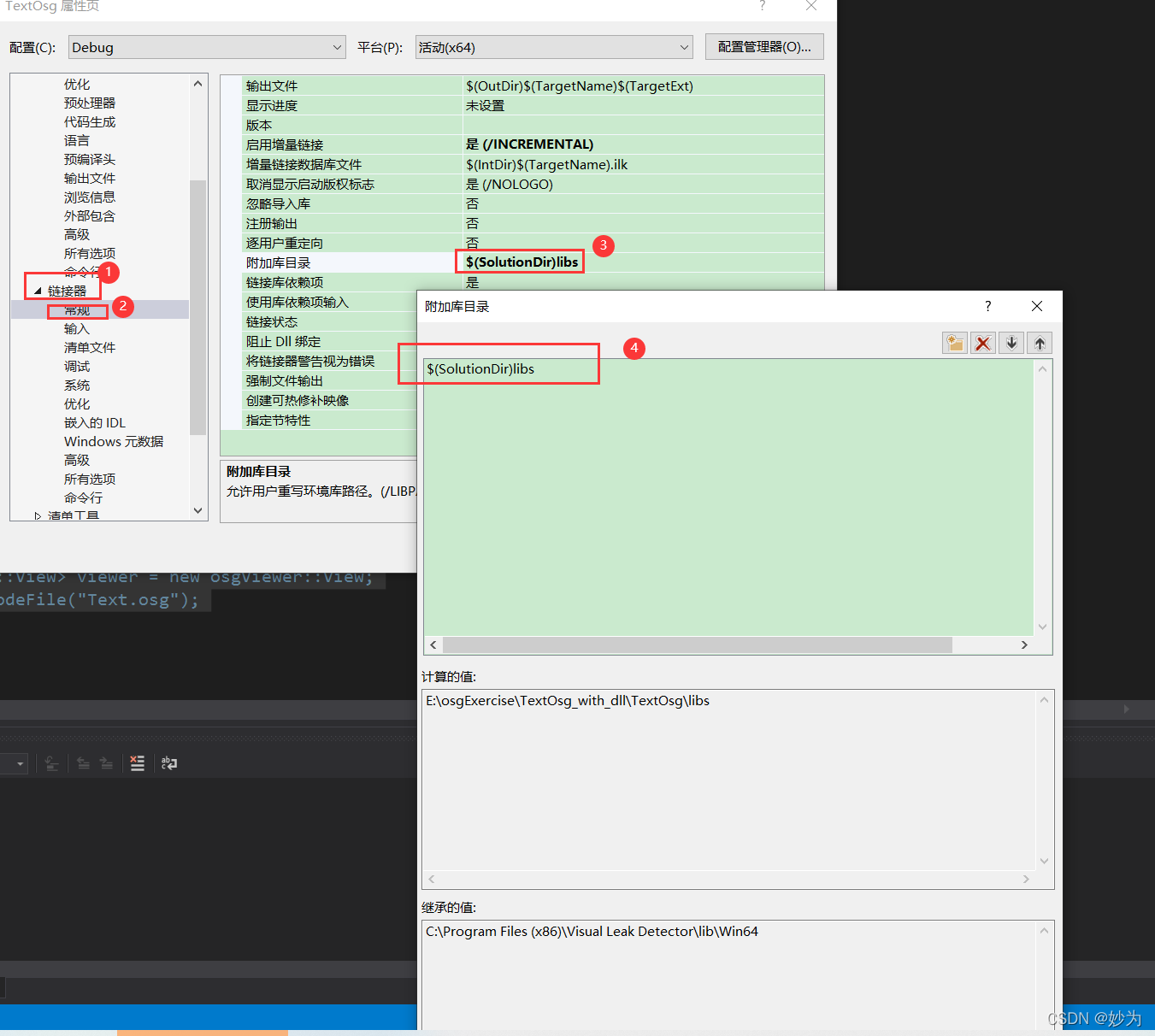This screenshot has width=1155, height=1036.
Task: Click the move line down arrow icon
Action: click(1011, 344)
